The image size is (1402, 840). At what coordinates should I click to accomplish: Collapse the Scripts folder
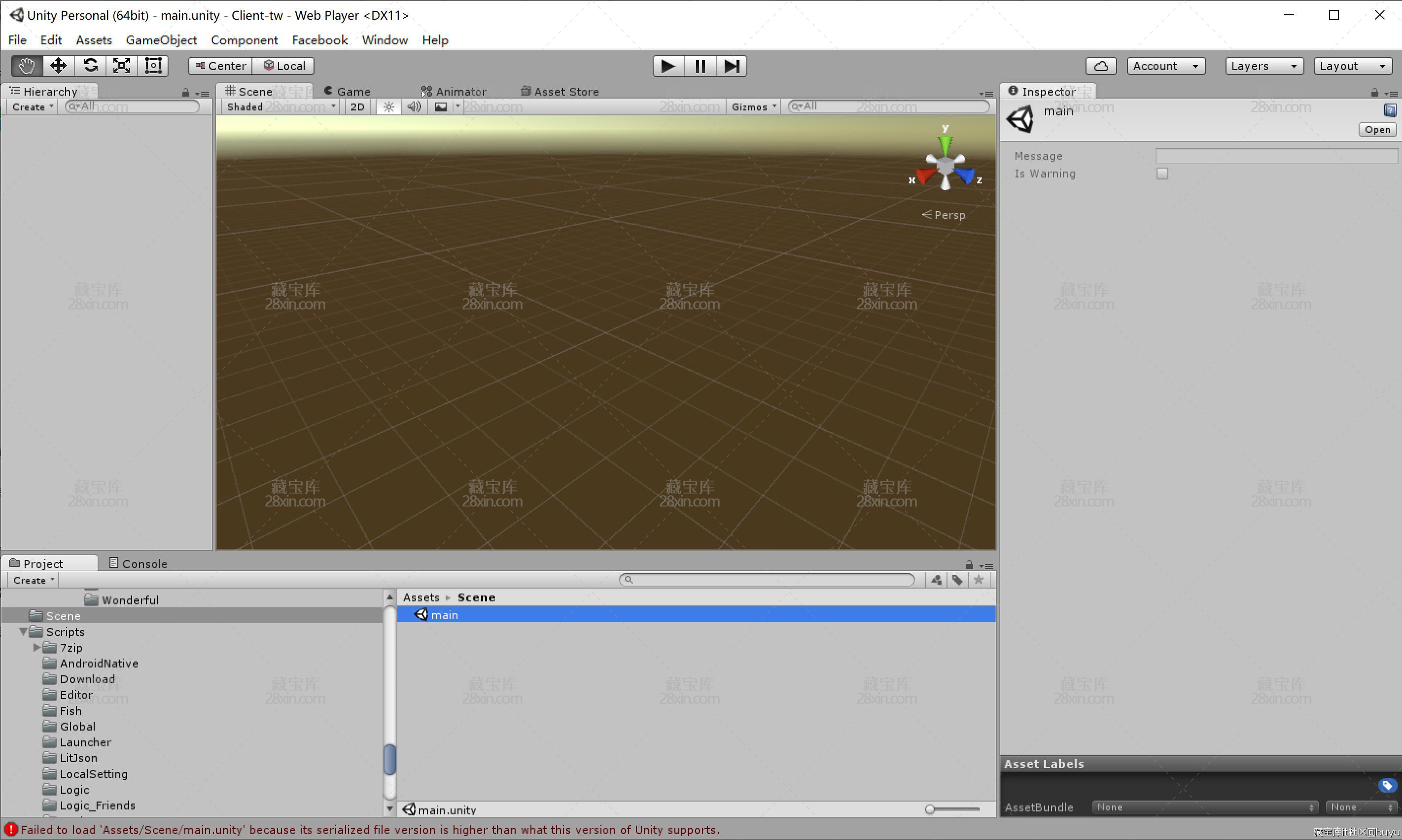[x=23, y=631]
